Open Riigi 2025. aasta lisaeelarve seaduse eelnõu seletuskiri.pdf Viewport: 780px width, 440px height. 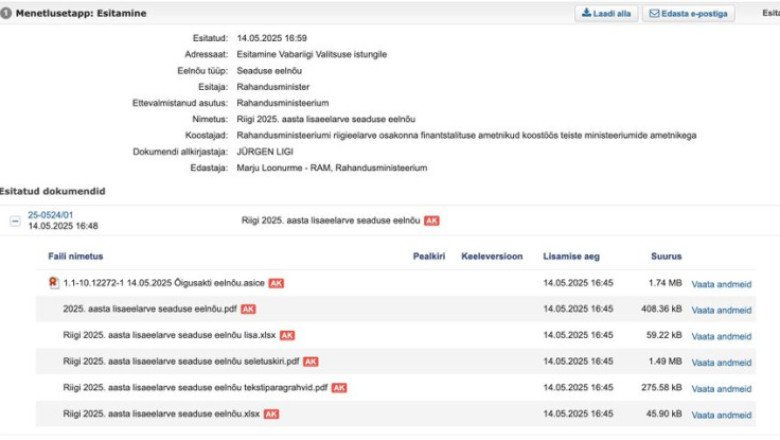[x=180, y=361]
